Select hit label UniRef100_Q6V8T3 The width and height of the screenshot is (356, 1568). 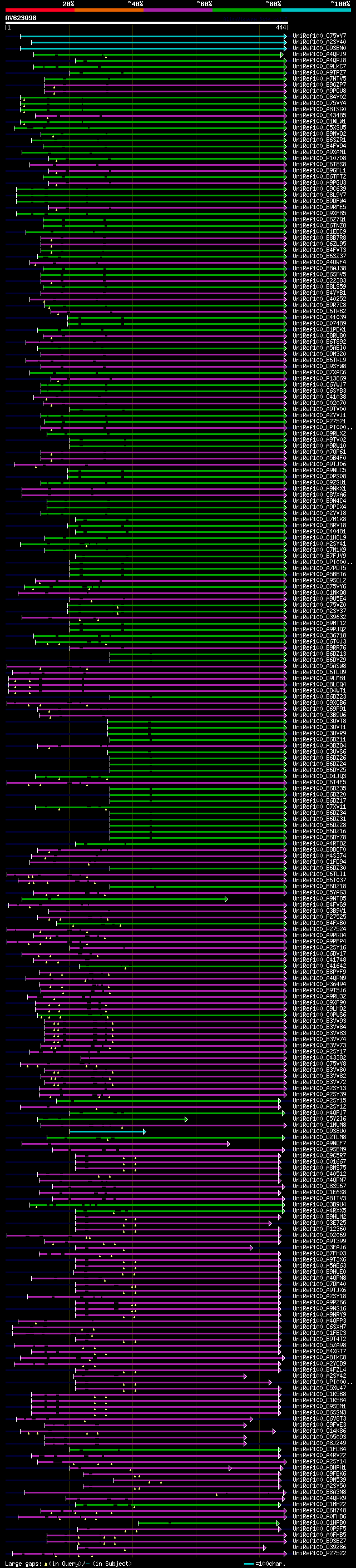pyautogui.click(x=319, y=1418)
